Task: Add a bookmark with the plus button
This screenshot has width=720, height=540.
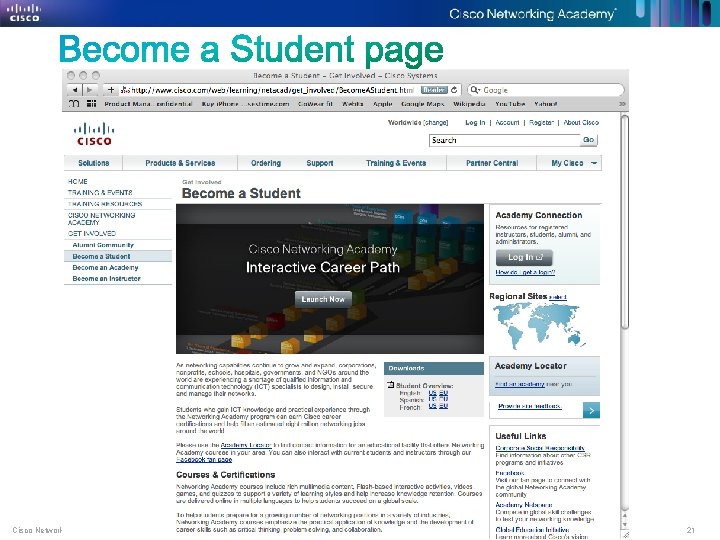Action: point(111,90)
